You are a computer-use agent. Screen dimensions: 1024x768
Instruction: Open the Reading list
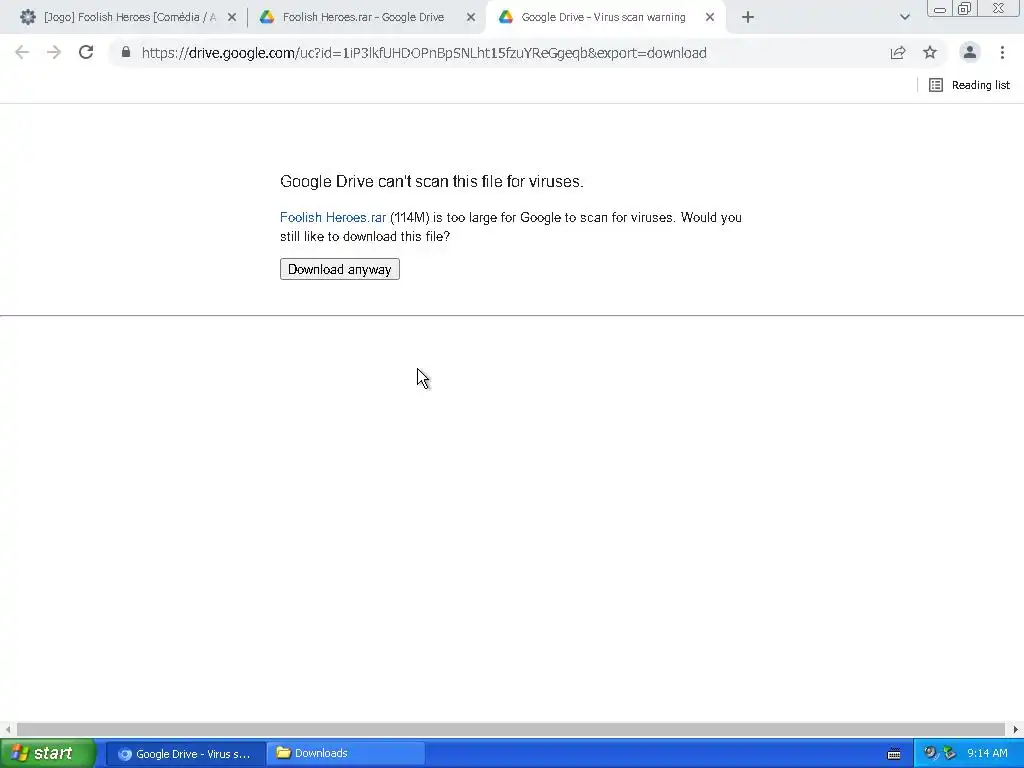pos(969,85)
